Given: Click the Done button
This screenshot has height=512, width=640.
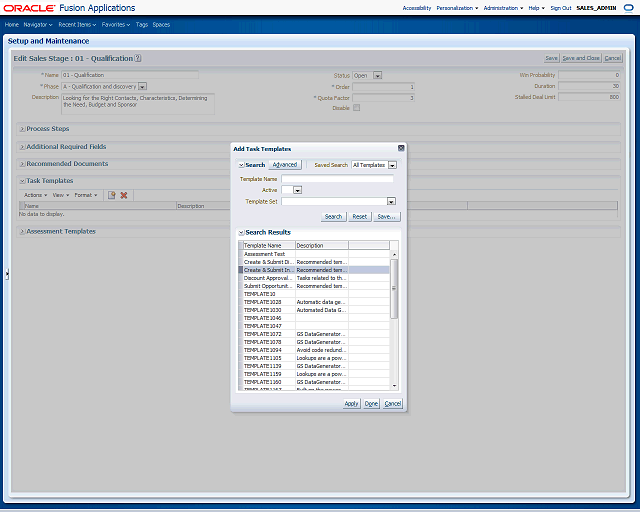Looking at the screenshot, I should click(x=371, y=404).
